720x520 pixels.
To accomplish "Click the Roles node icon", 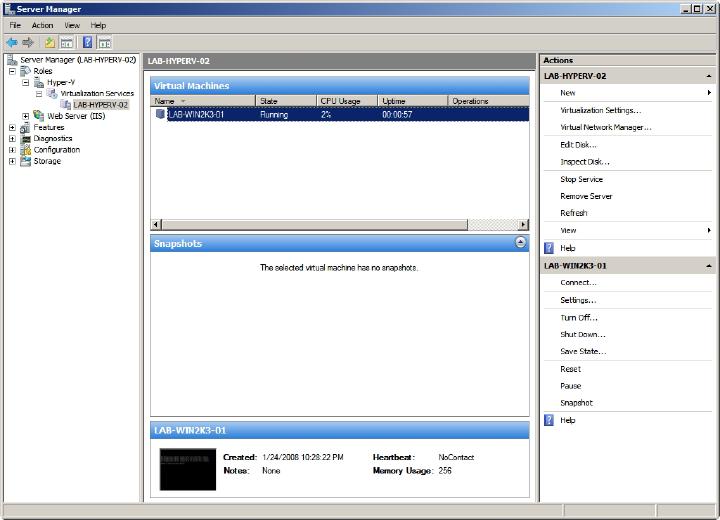I will (26, 71).
